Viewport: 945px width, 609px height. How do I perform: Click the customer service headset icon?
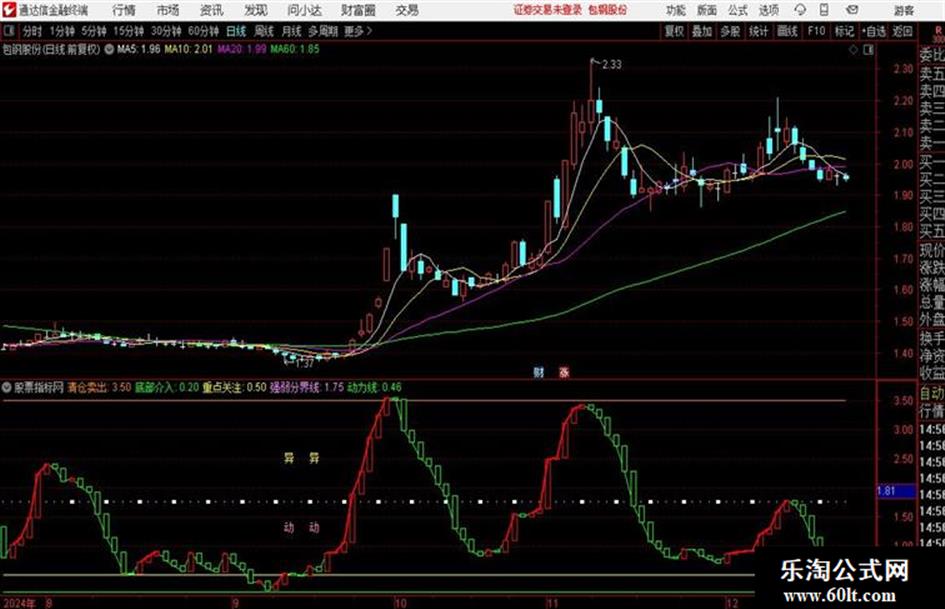(800, 10)
